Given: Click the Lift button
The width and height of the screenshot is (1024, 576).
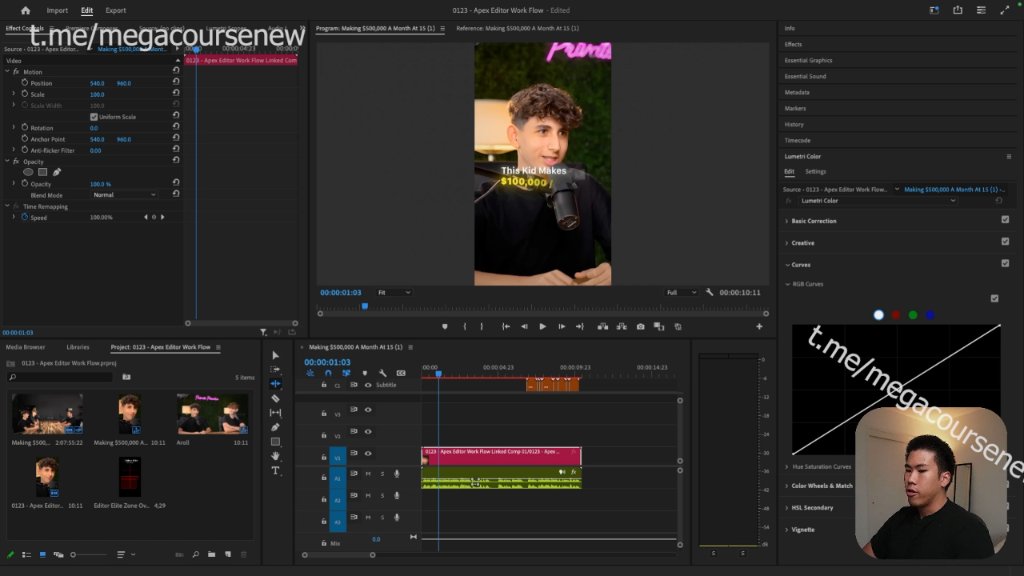Looking at the screenshot, I should (x=603, y=327).
